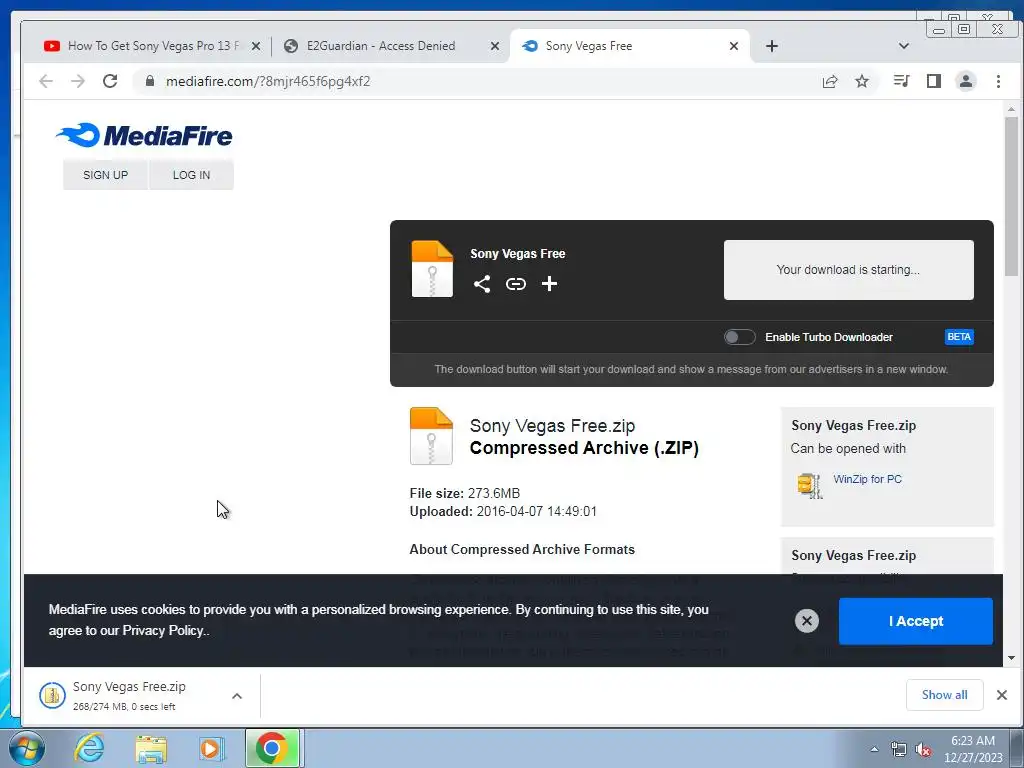
Task: Reload the current page
Action: (x=110, y=81)
